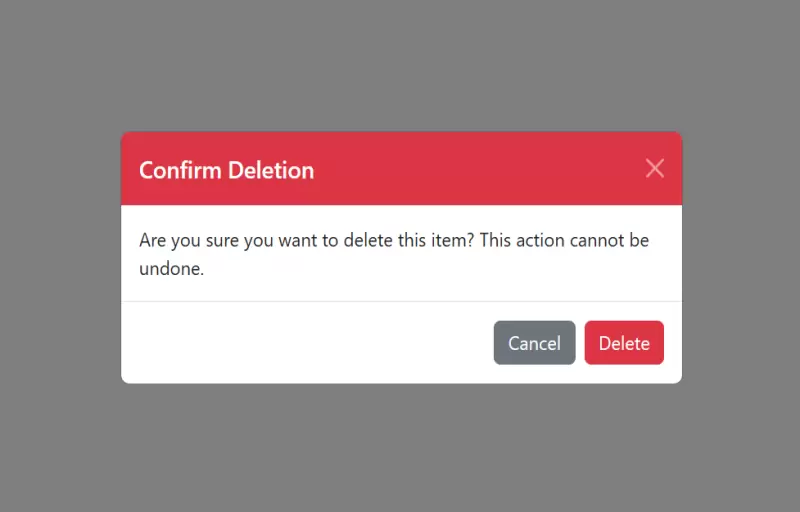The image size is (800, 512).
Task: Click the word "Confirm" in the header
Action: 180,170
